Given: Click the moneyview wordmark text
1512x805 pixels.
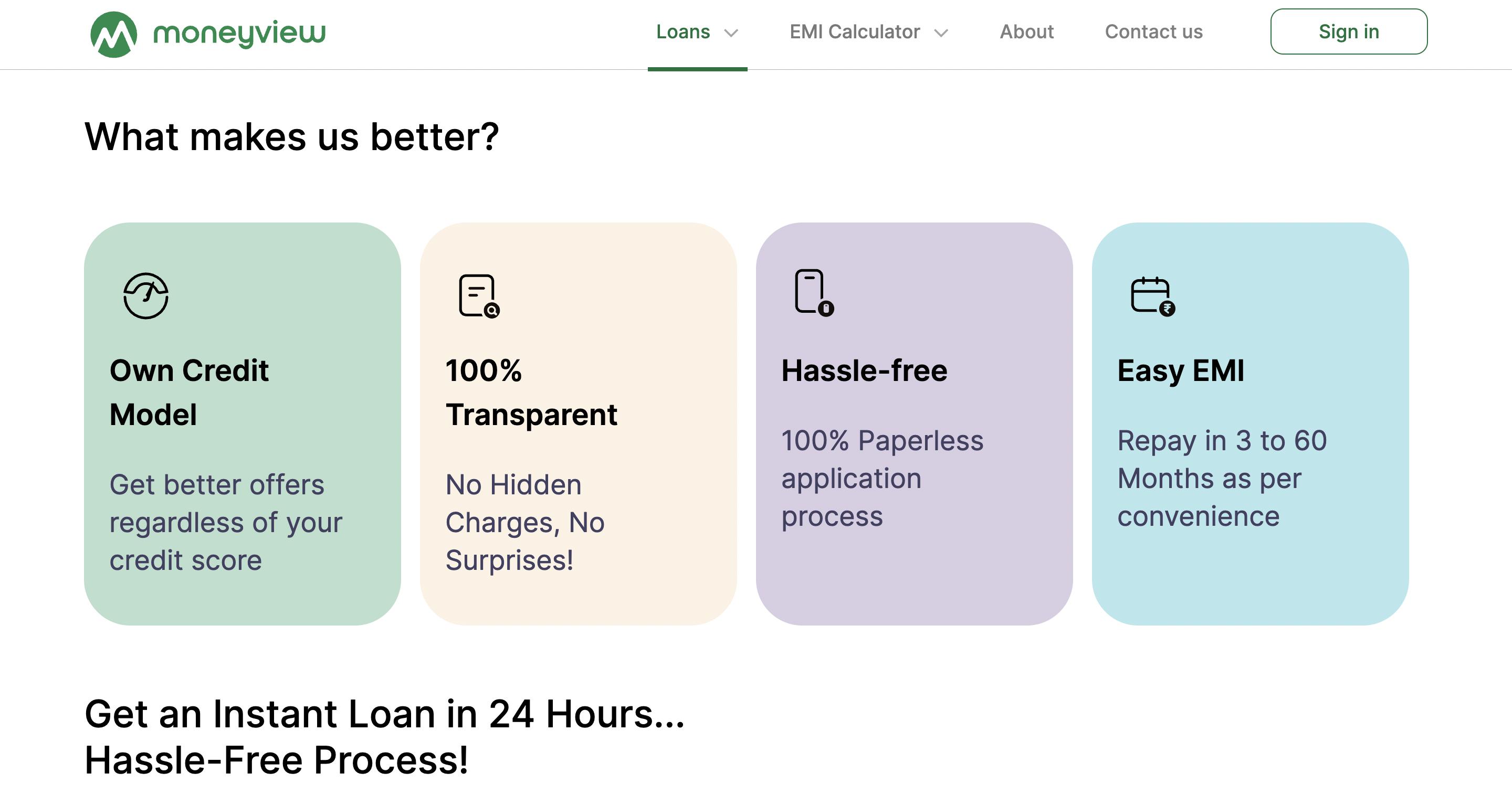Looking at the screenshot, I should point(239,34).
